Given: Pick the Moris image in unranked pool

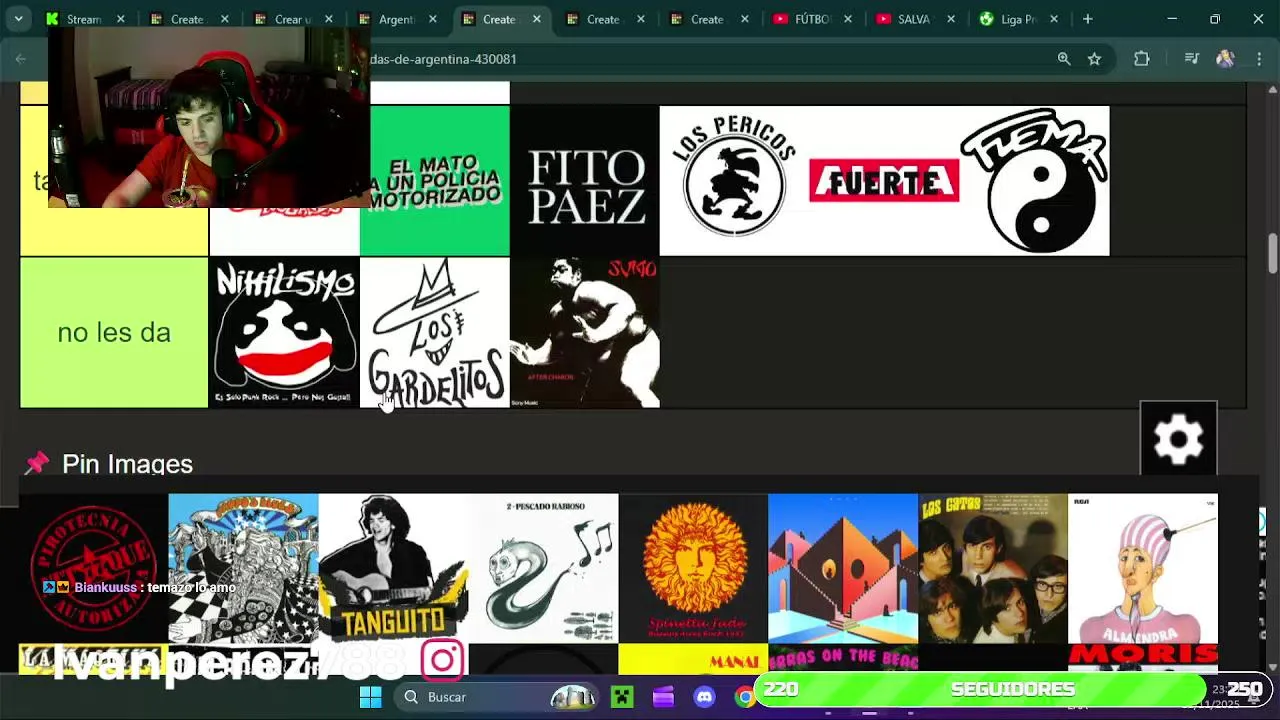Looking at the screenshot, I should point(1143,658).
